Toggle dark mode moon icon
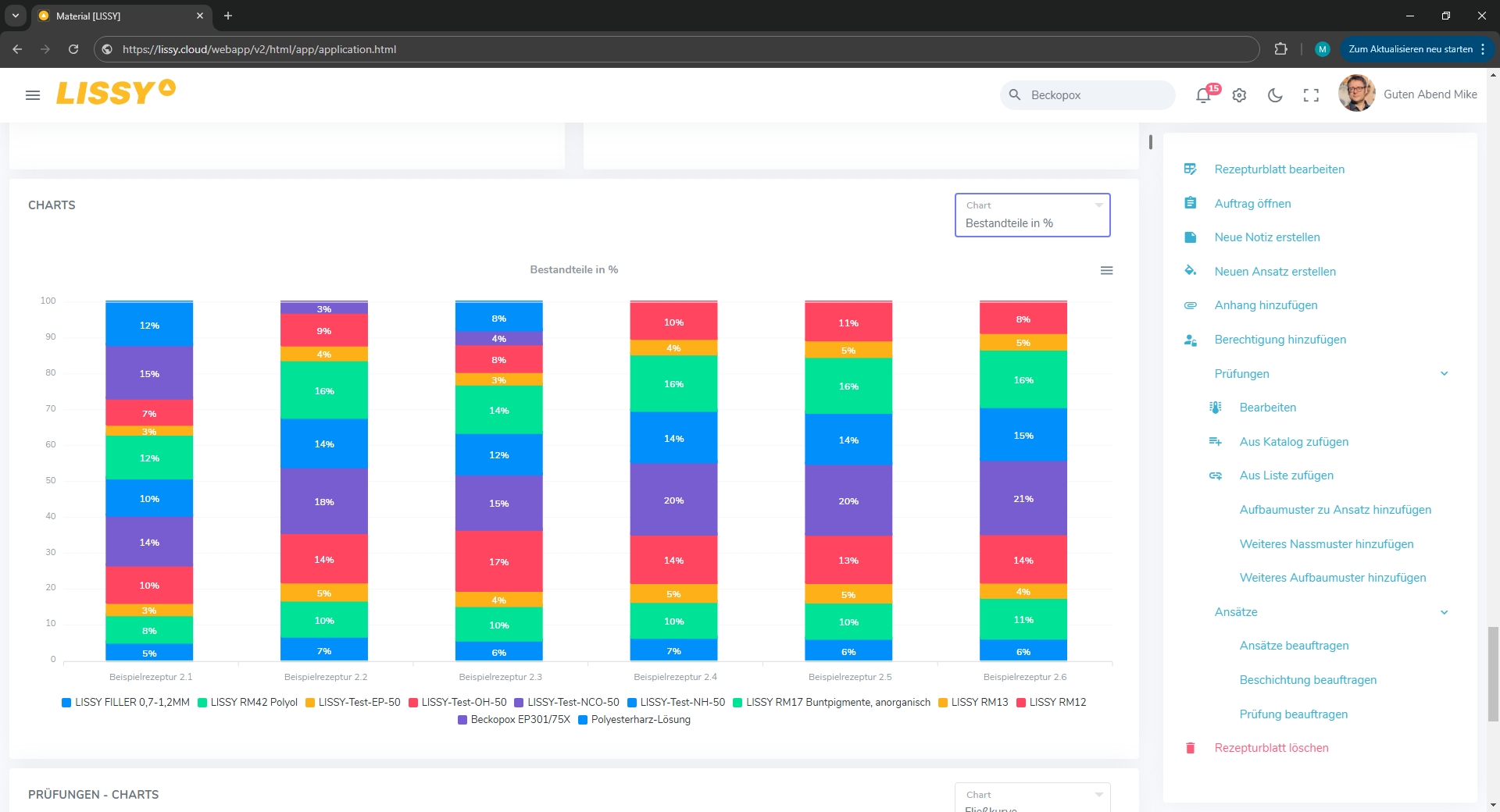Screen dimensions: 1500x812 pos(1275,95)
